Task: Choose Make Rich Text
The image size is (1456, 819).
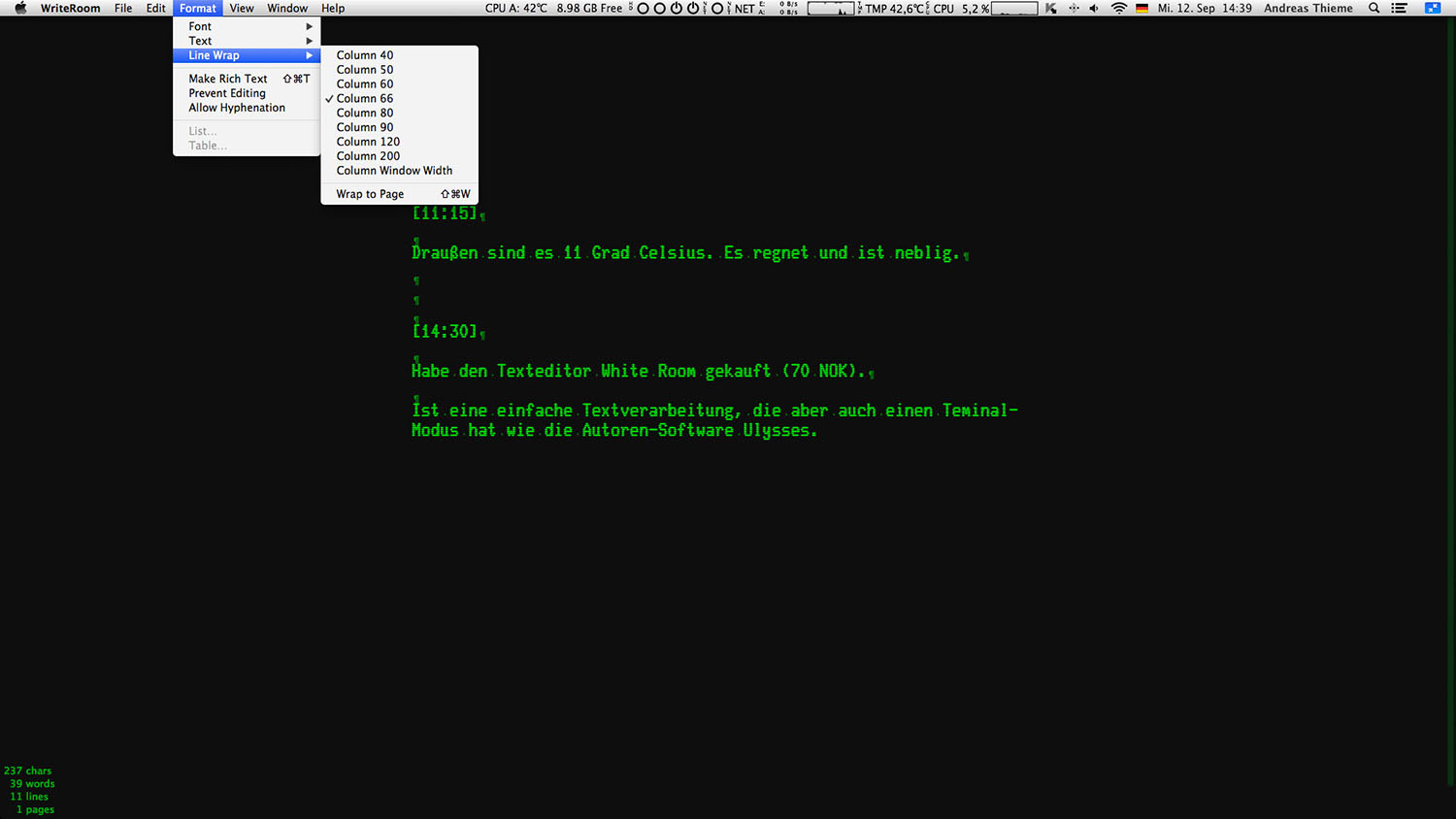Action: click(x=247, y=79)
